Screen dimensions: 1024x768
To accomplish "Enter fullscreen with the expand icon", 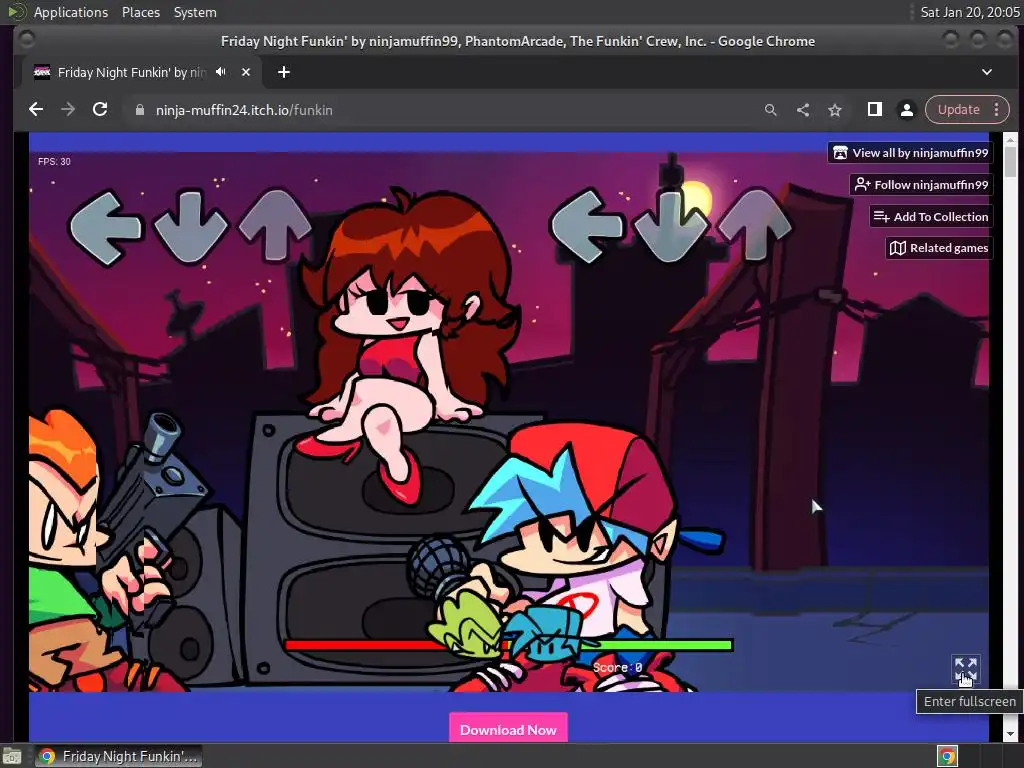I will (966, 669).
